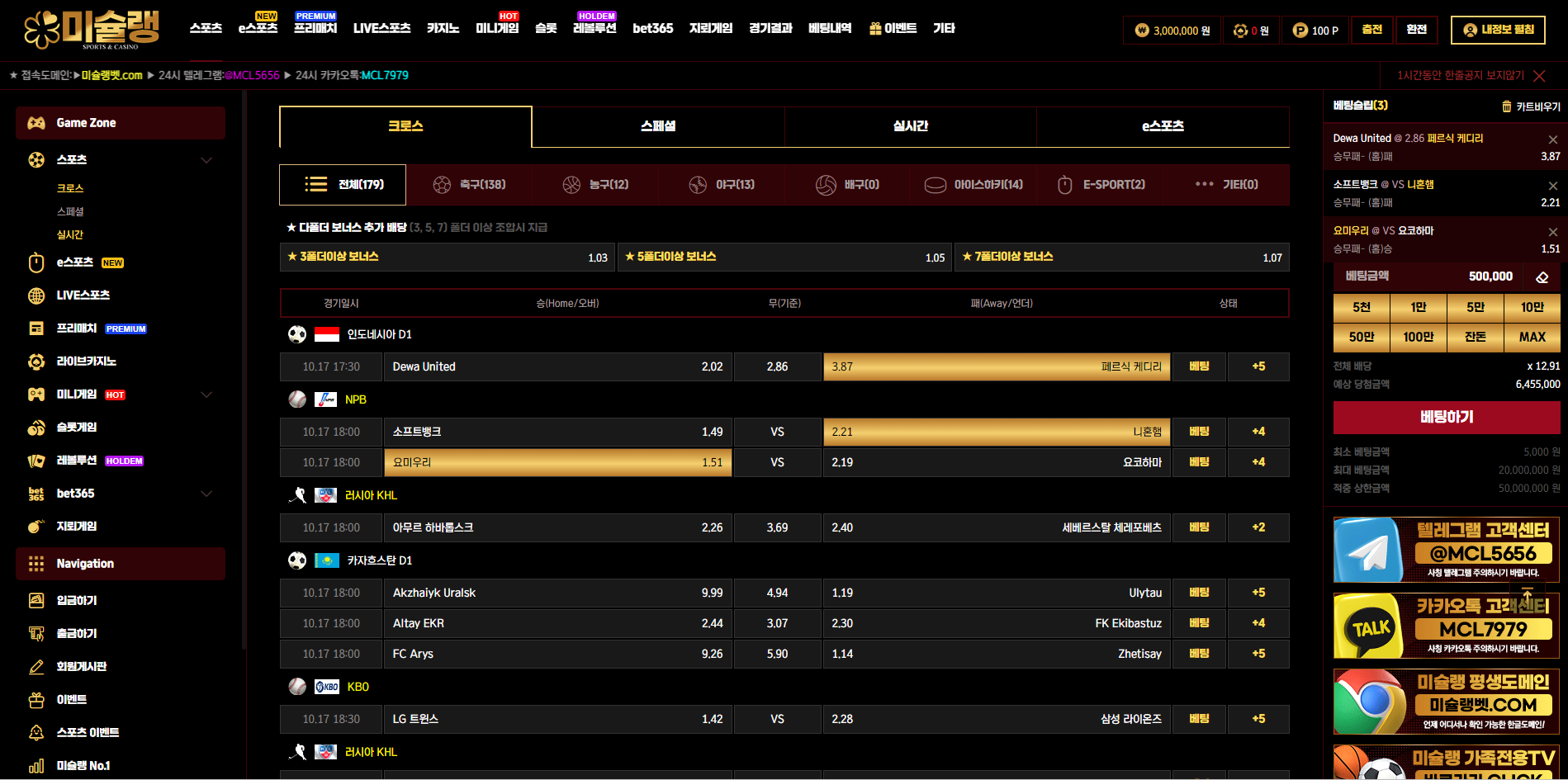Open 카지노 in top menu
This screenshot has width=1568, height=780.
pyautogui.click(x=443, y=29)
